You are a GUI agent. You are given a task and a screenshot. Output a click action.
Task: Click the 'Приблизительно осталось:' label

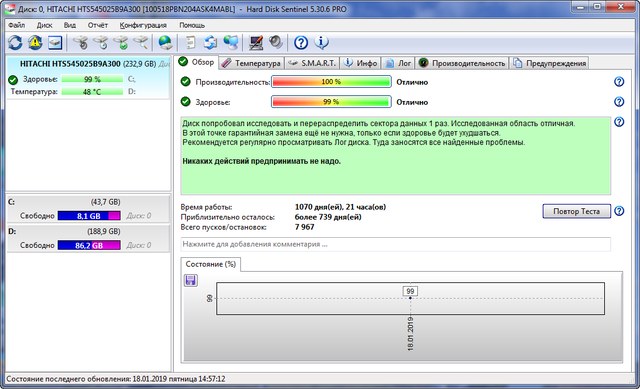228,217
